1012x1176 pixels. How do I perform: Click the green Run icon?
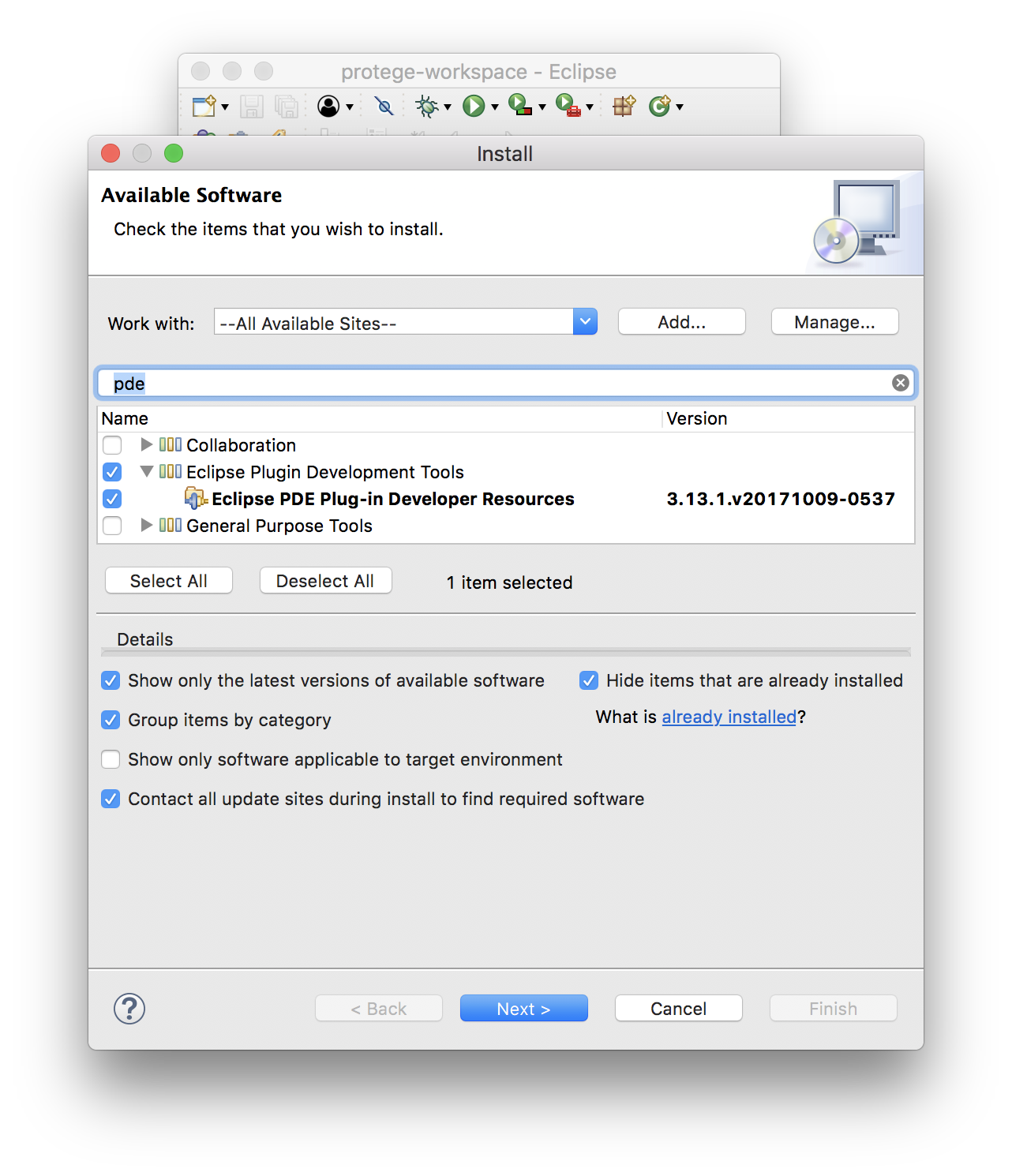pos(474,106)
